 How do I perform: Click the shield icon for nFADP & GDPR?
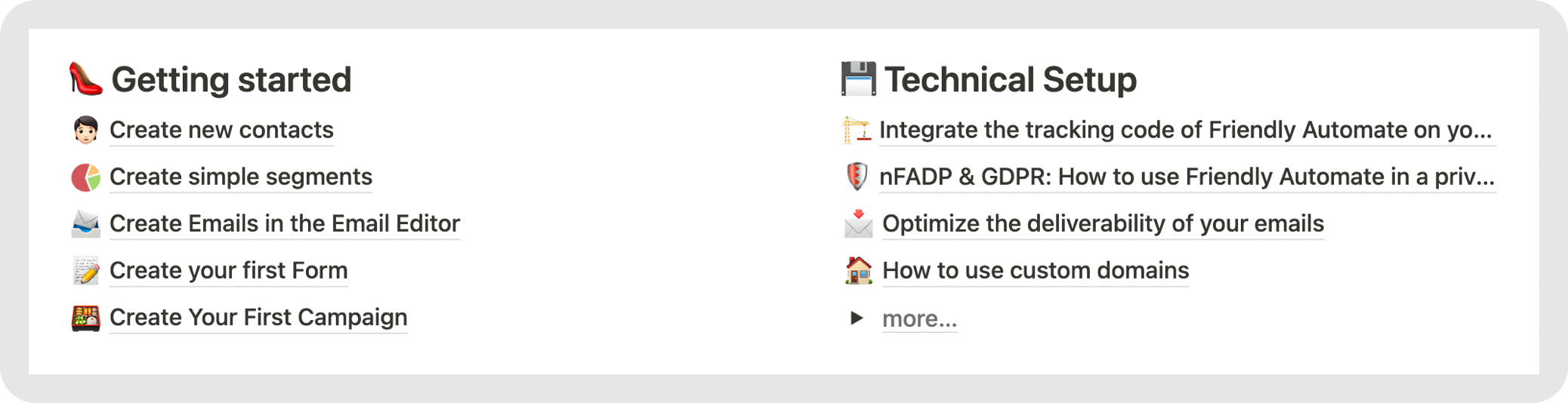tap(857, 177)
